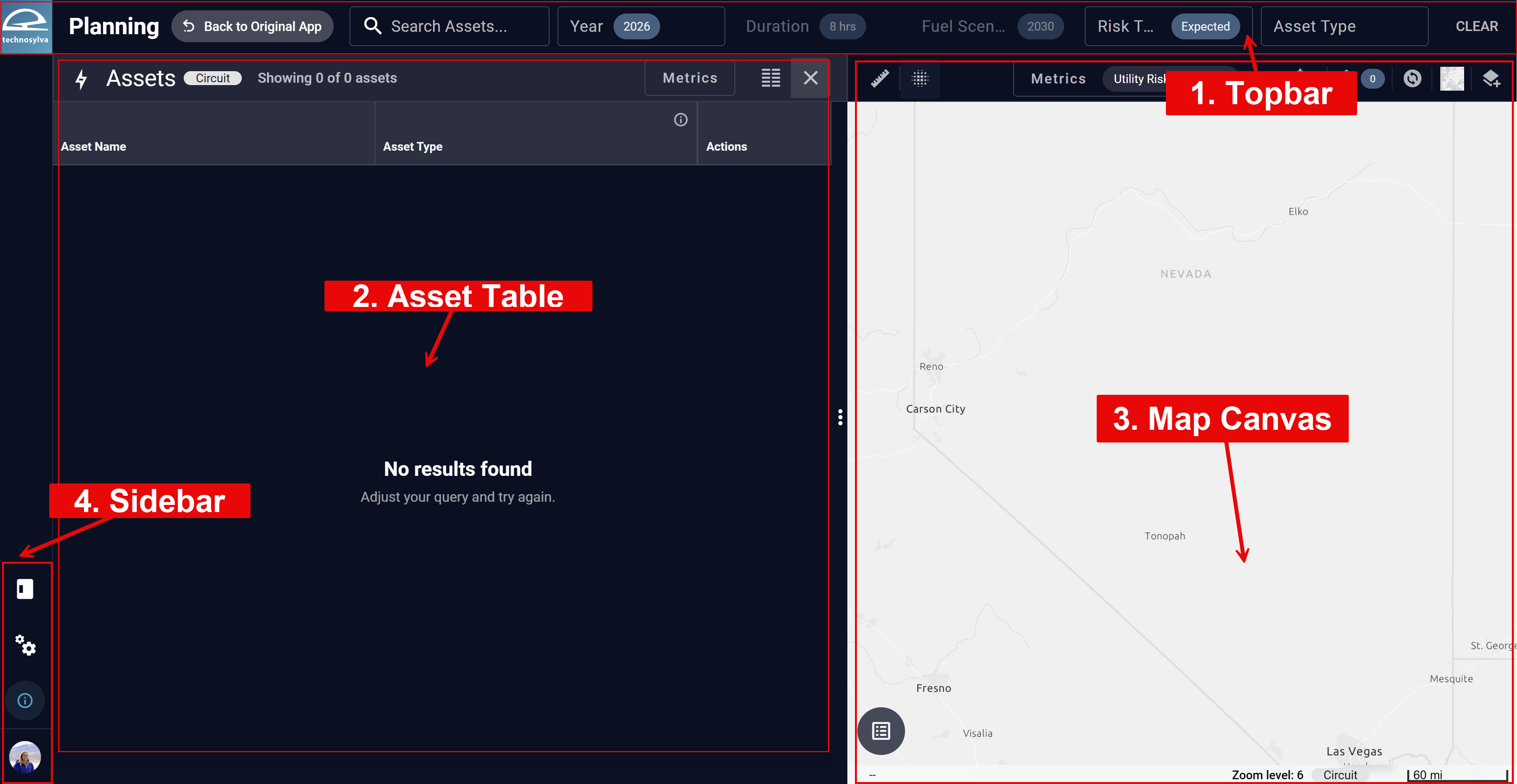
Task: Click the Circuit chip beside Assets
Action: tap(213, 78)
